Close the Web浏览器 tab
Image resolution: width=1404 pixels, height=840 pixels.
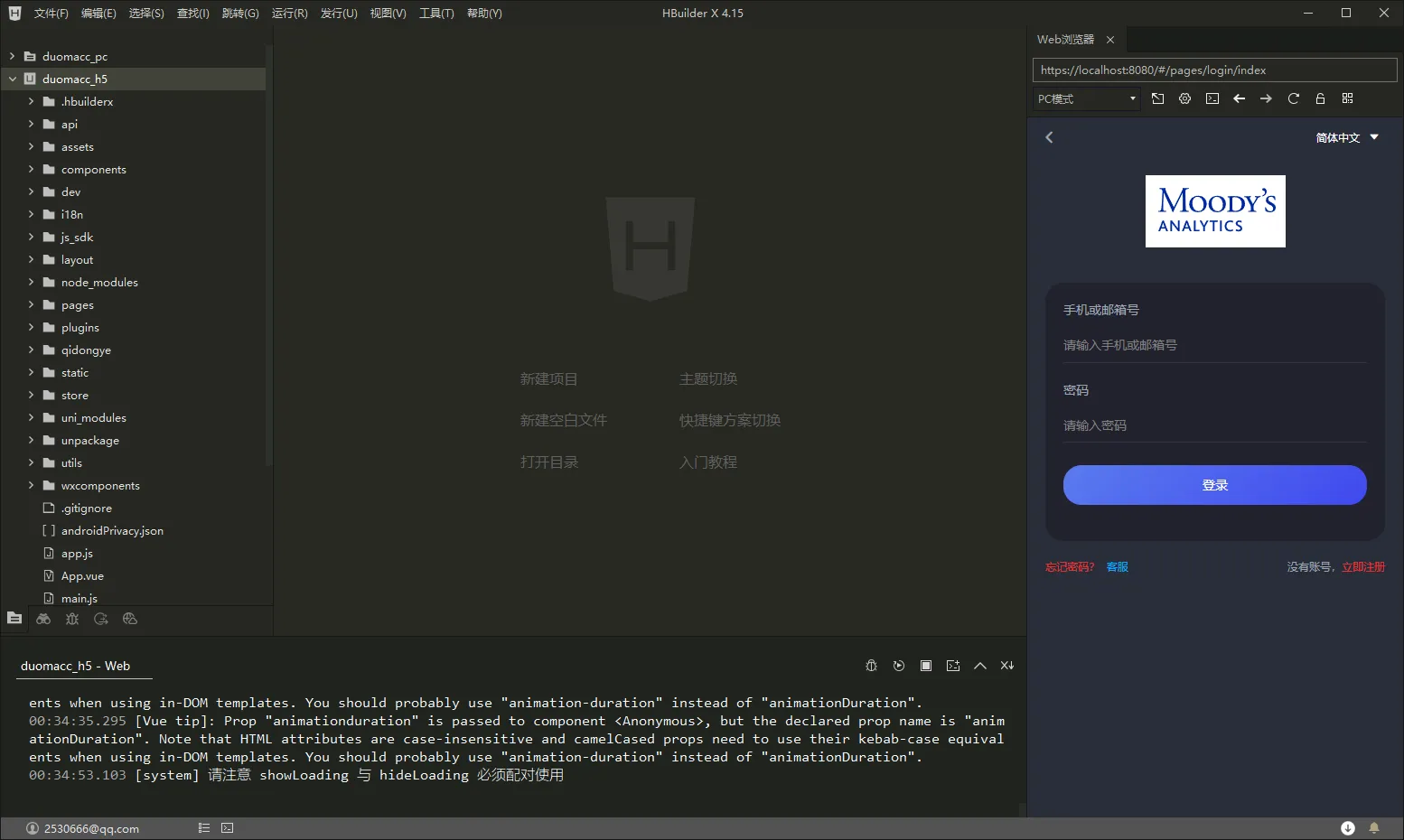click(x=1110, y=40)
